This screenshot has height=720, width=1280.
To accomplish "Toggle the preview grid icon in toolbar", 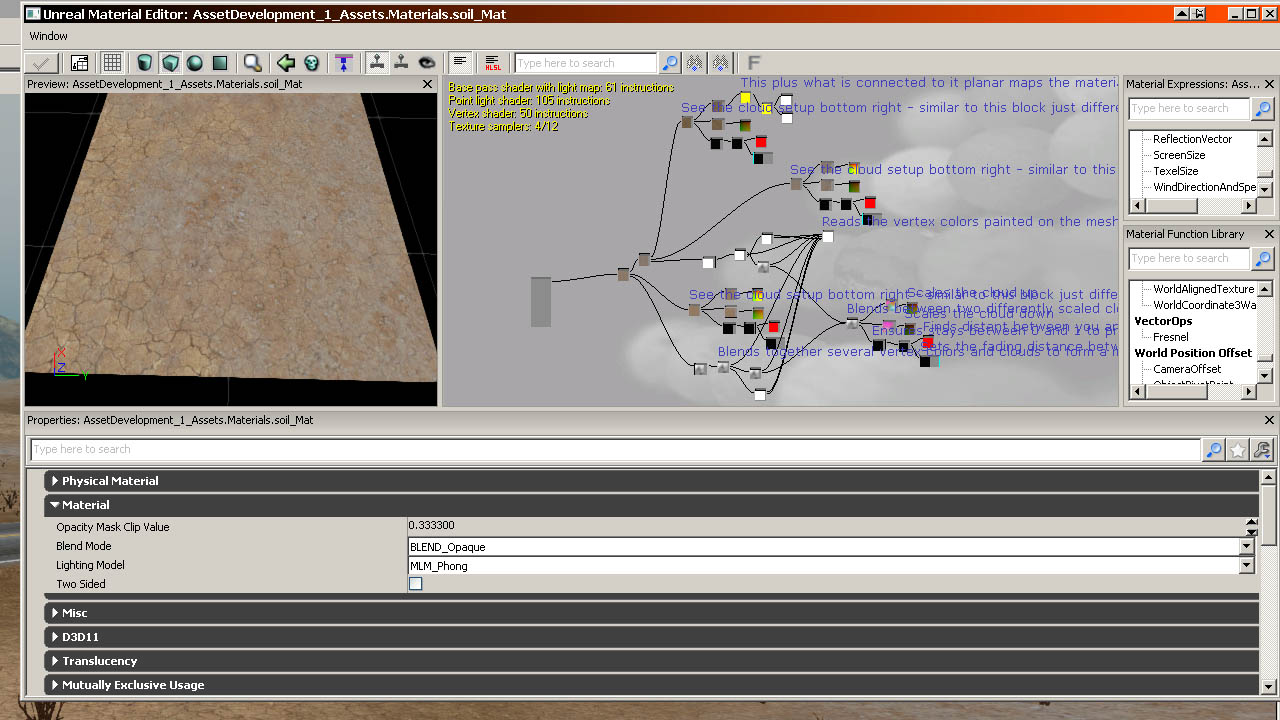I will (x=112, y=62).
